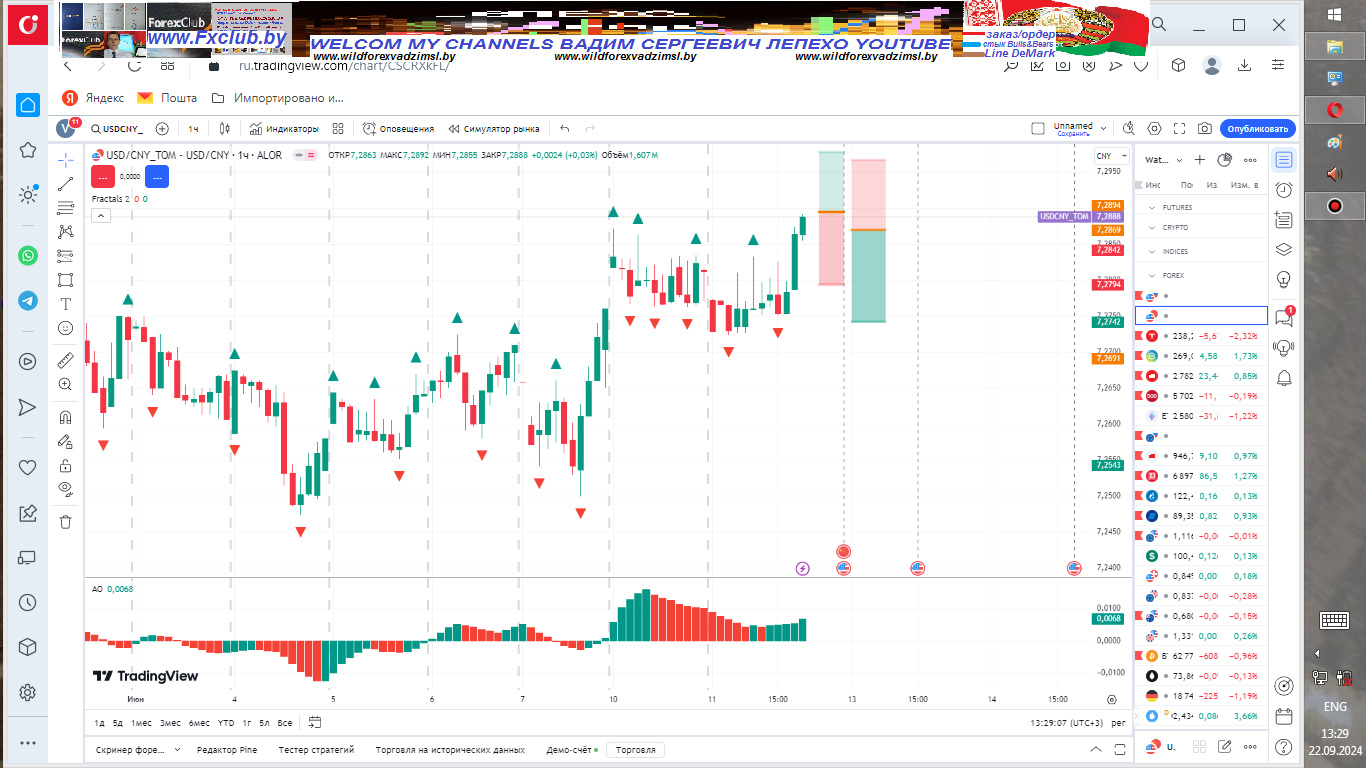1366x768 pixels.
Task: Open watchlist advanced view pie icon
Action: (x=1224, y=160)
